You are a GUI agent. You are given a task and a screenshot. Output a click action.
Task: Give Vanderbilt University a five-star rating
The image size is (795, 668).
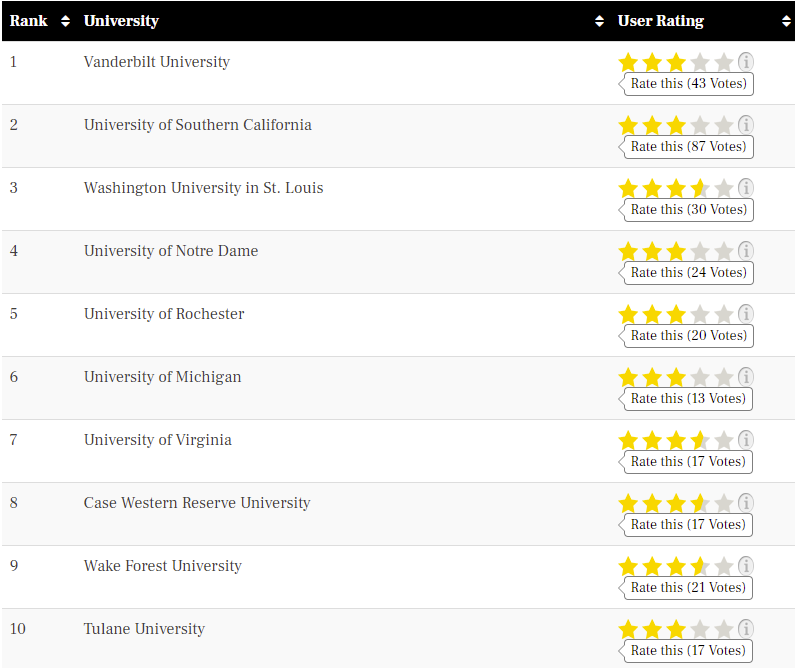coord(724,62)
